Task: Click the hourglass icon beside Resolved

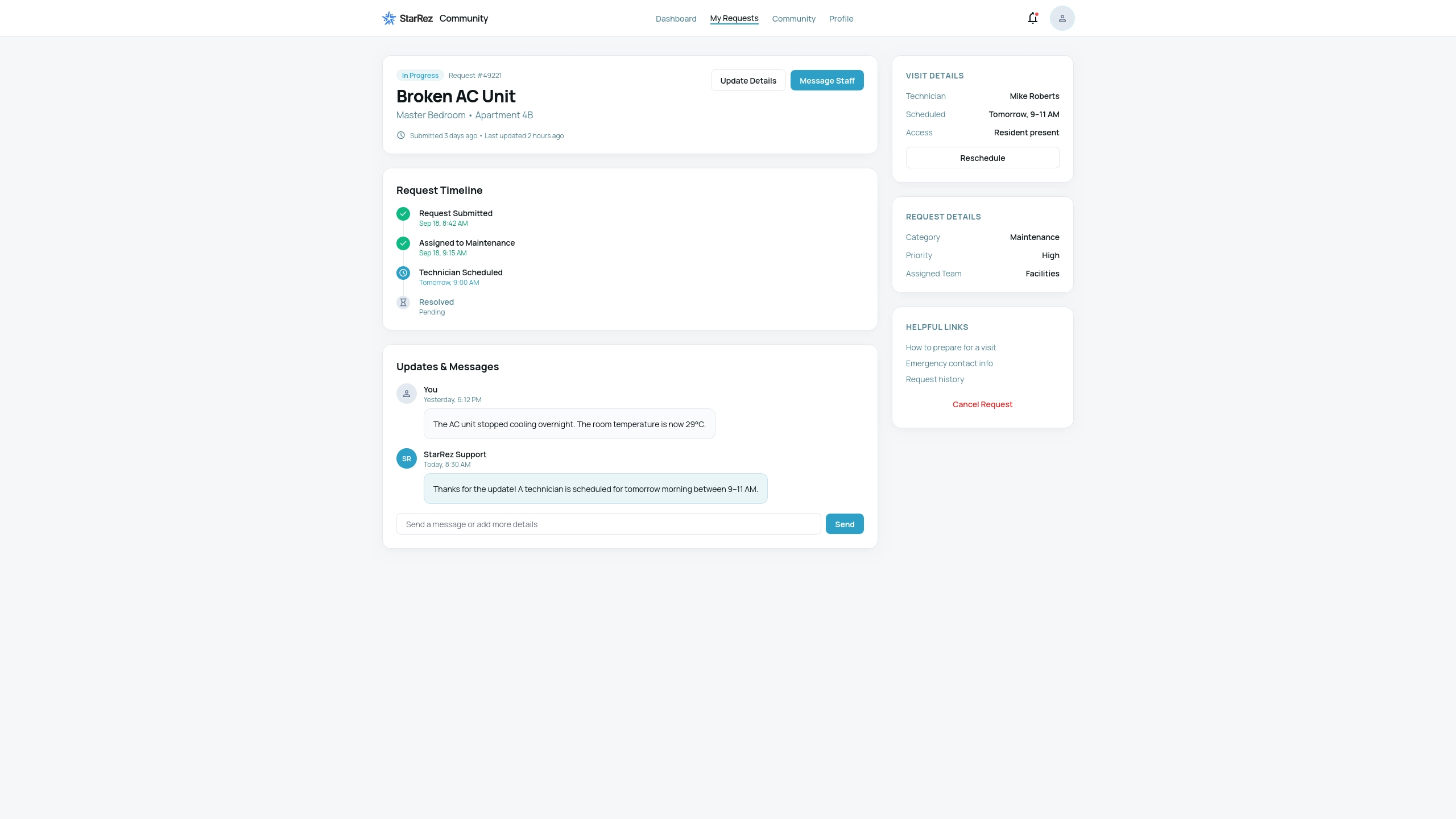Action: 403,303
